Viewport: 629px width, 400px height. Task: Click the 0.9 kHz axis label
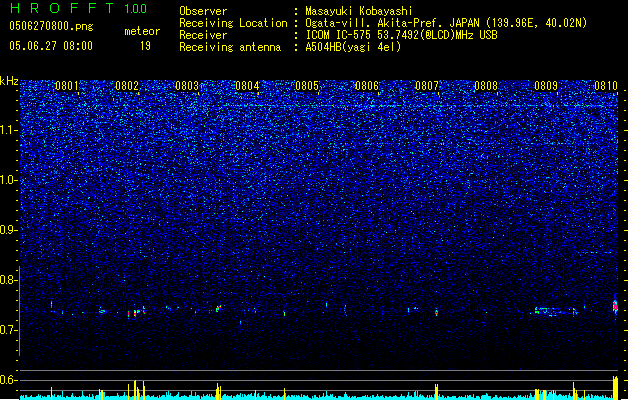(x=8, y=230)
